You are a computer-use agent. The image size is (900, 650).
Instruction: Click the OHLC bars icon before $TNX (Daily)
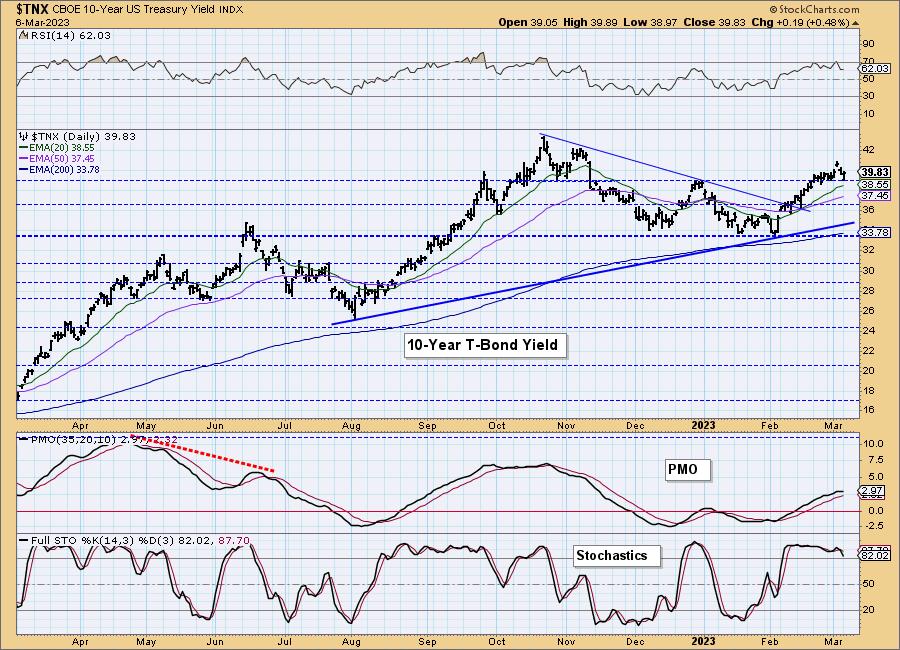24,137
